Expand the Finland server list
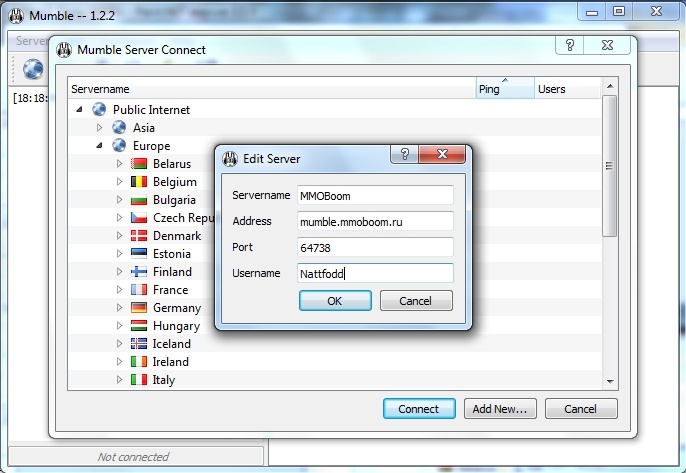The height and width of the screenshot is (473, 686). point(119,272)
